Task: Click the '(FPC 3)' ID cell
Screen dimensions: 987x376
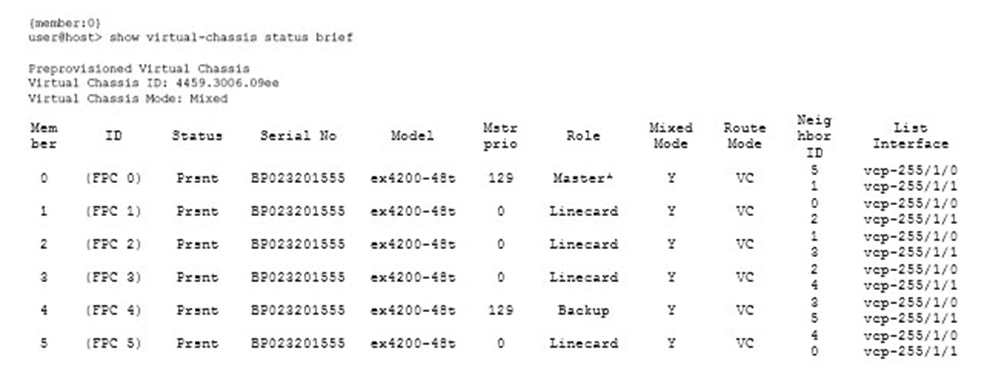Action: [113, 277]
